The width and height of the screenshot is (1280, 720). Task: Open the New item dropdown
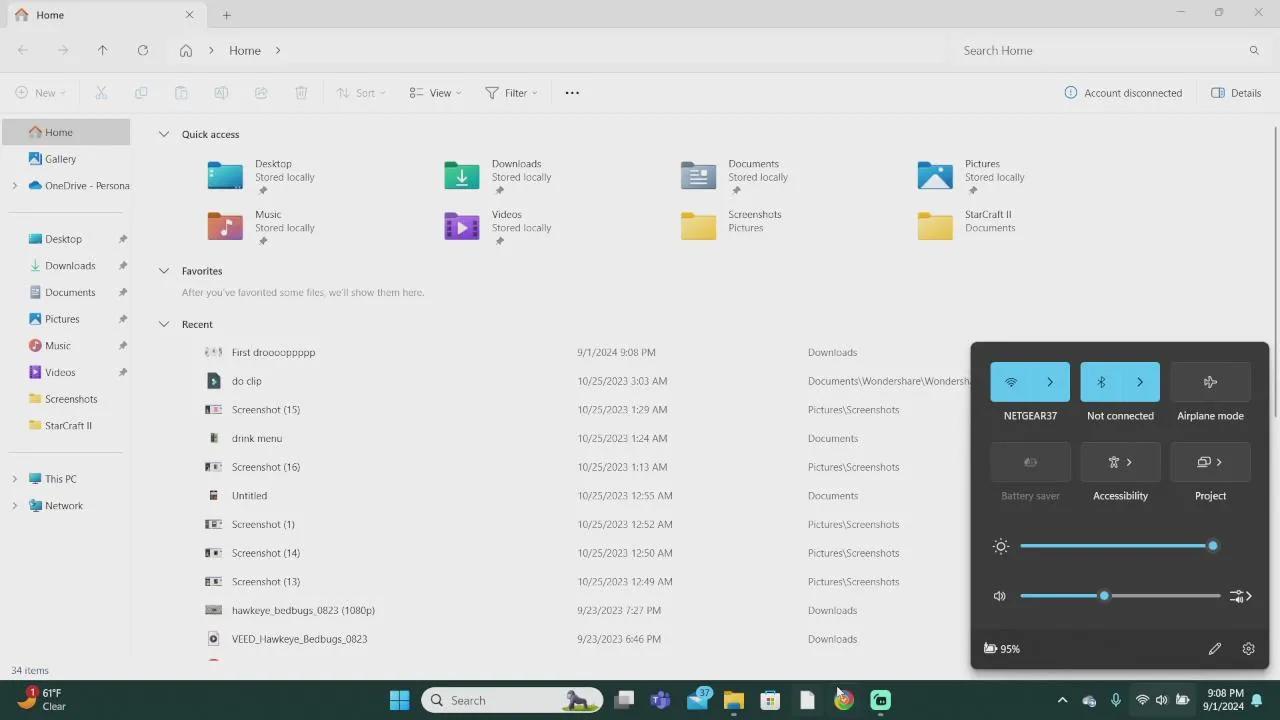(x=40, y=93)
